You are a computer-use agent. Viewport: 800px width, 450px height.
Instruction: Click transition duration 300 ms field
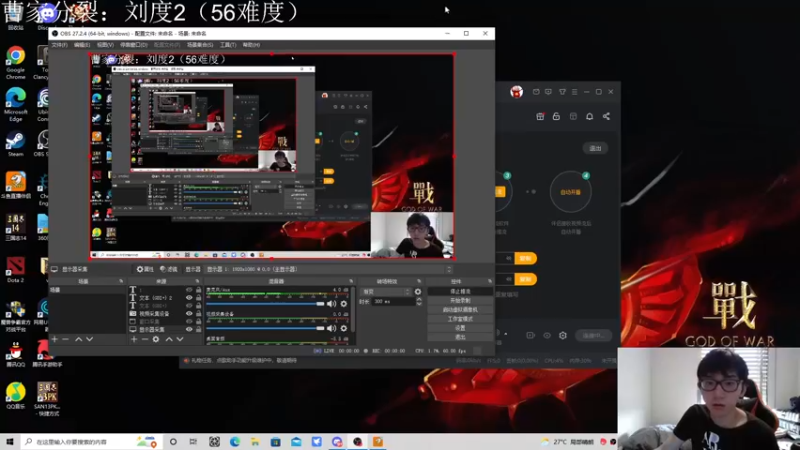tap(393, 302)
